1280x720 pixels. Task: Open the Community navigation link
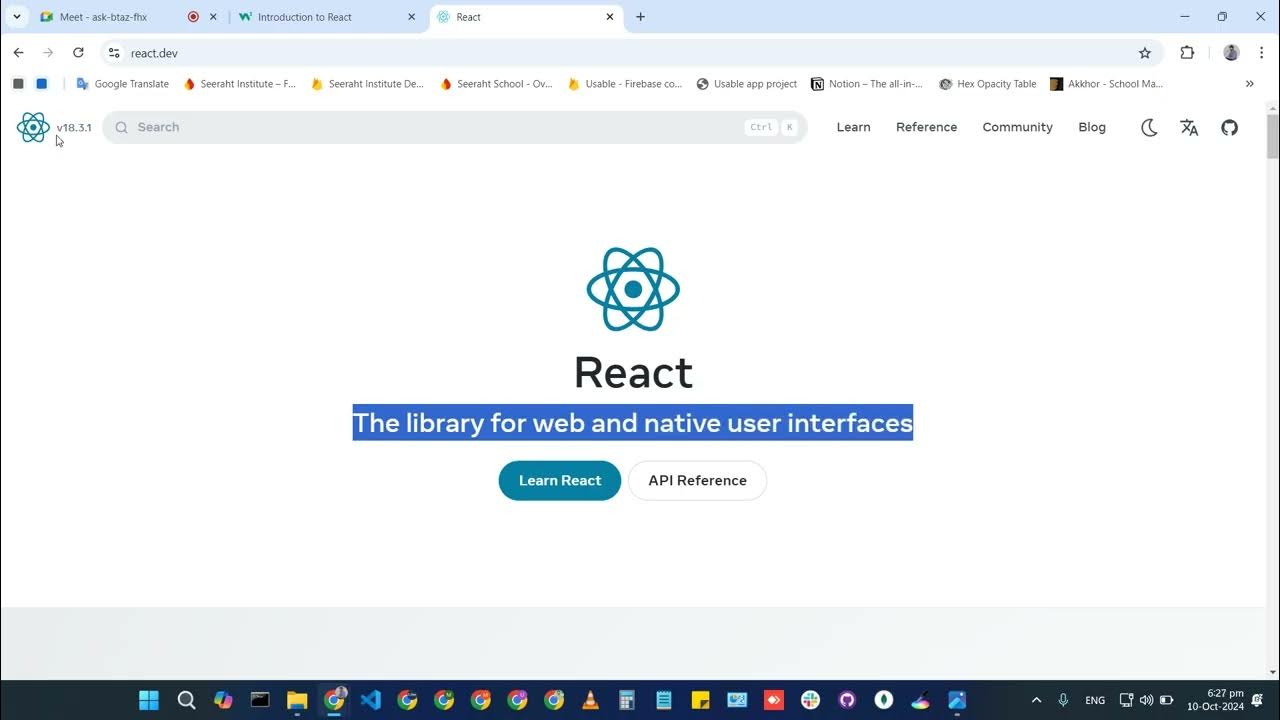(x=1017, y=127)
